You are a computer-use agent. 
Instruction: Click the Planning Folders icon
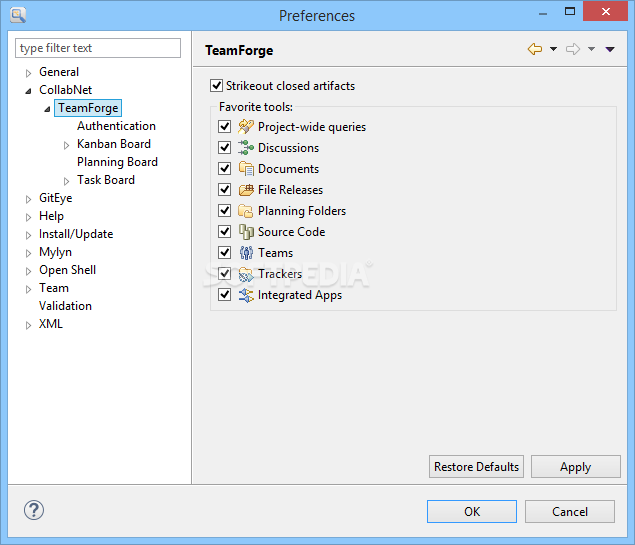pos(246,211)
